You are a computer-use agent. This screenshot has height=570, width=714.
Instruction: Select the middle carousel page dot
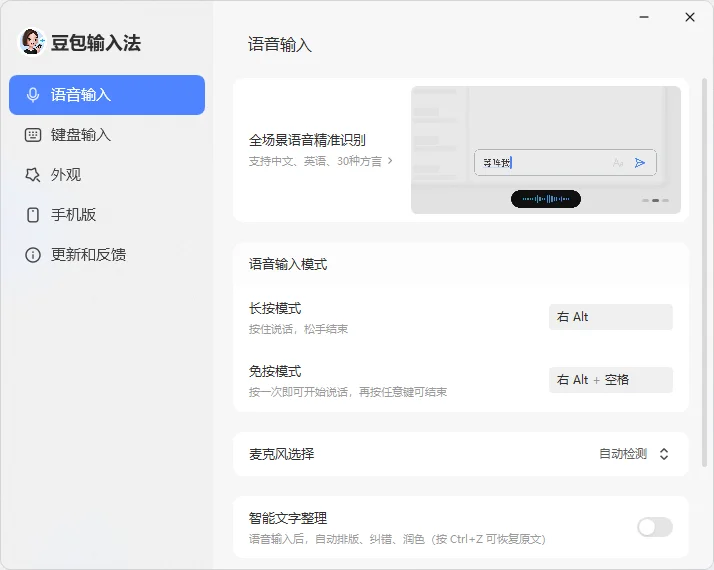coord(655,200)
